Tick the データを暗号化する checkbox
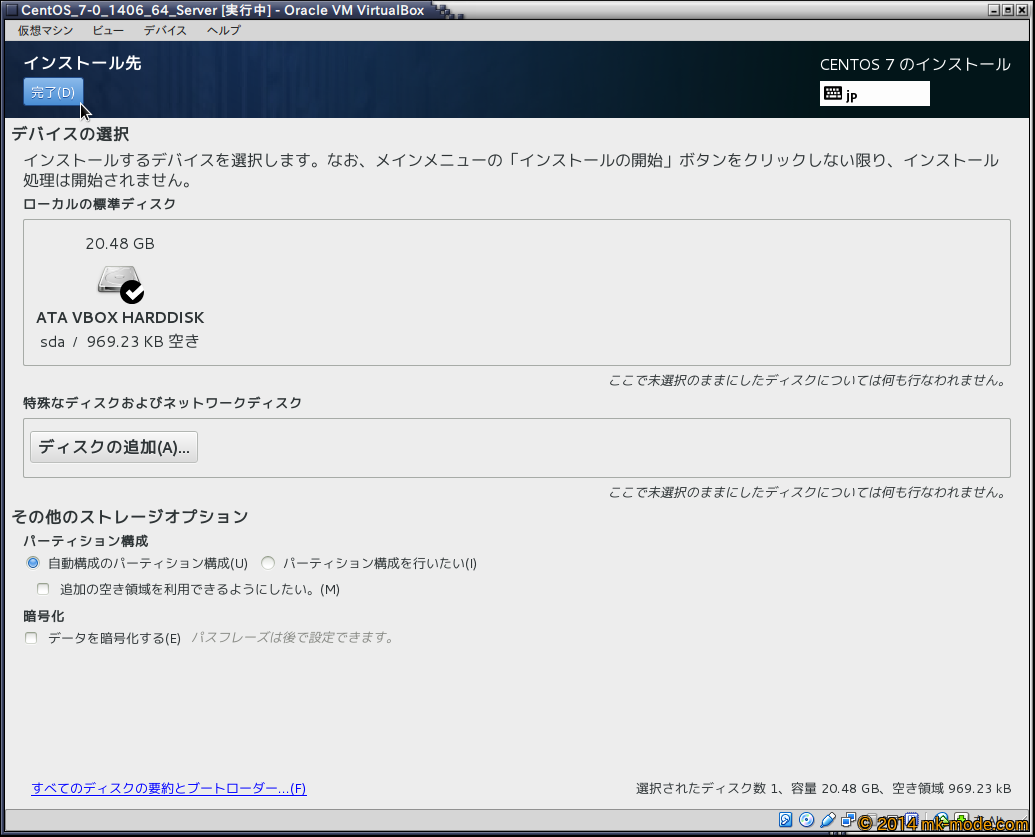The height and width of the screenshot is (837, 1035). 32,638
